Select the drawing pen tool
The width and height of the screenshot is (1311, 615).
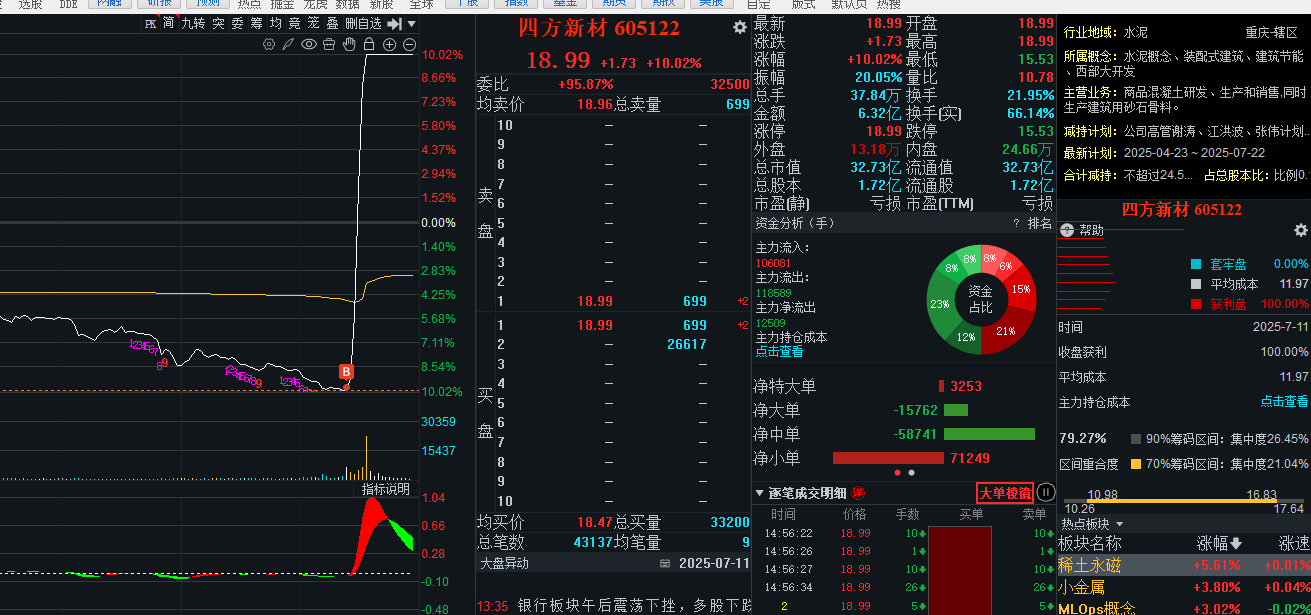coord(288,44)
